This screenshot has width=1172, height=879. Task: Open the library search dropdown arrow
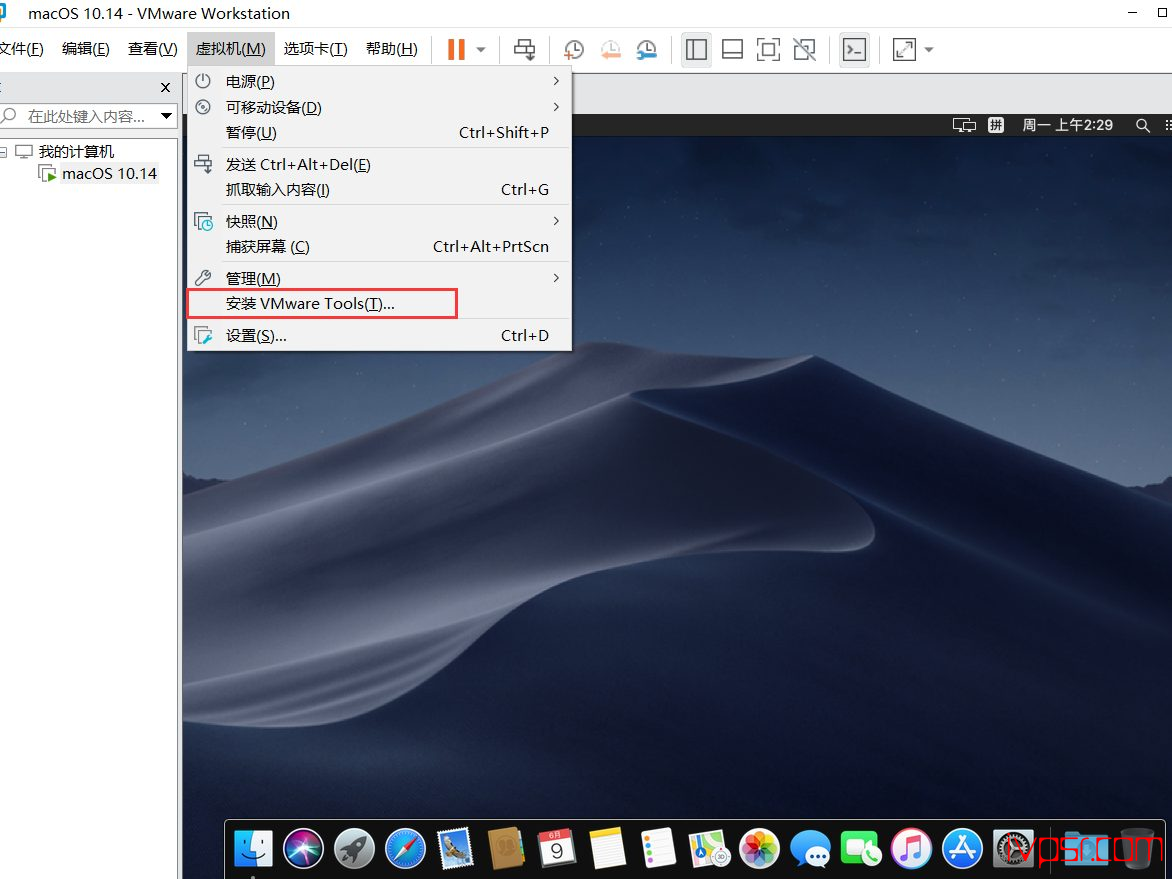167,117
